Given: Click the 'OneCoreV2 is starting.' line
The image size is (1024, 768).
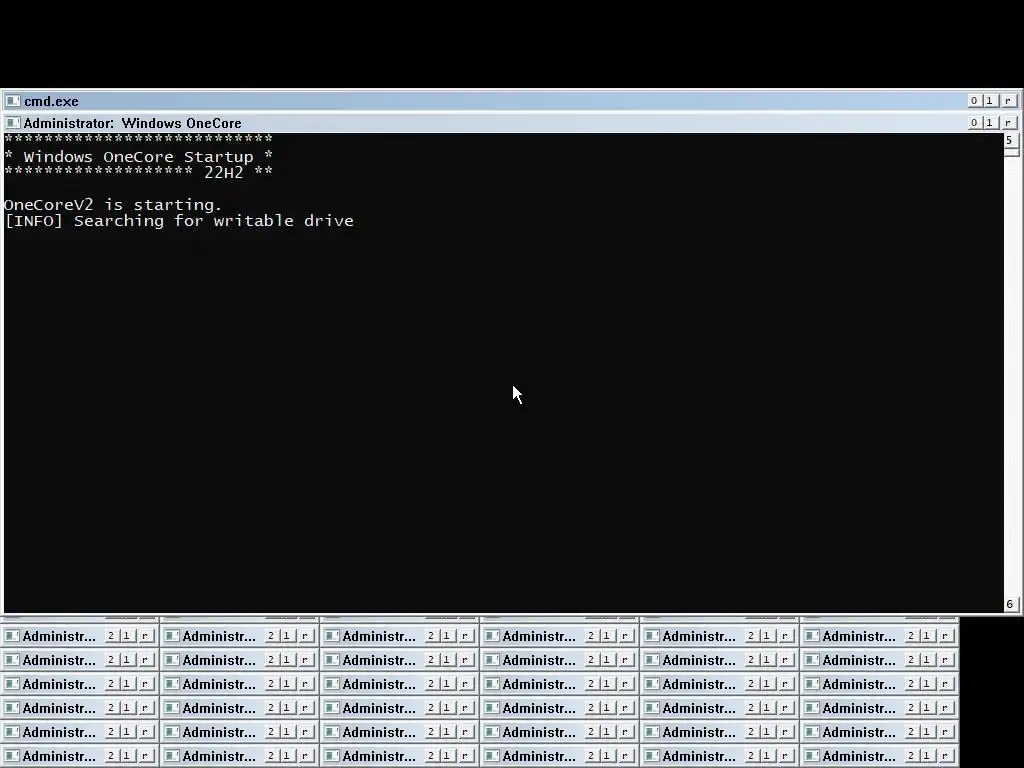Looking at the screenshot, I should pos(113,204).
